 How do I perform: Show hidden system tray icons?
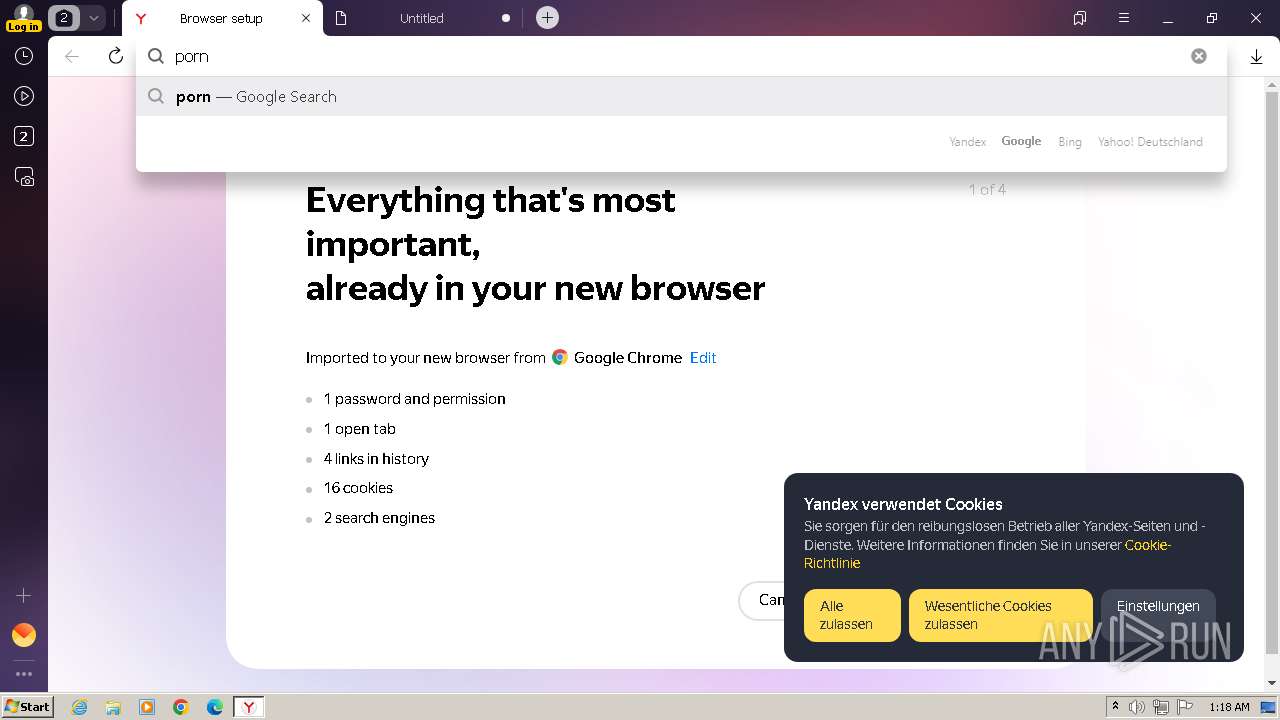(1115, 707)
